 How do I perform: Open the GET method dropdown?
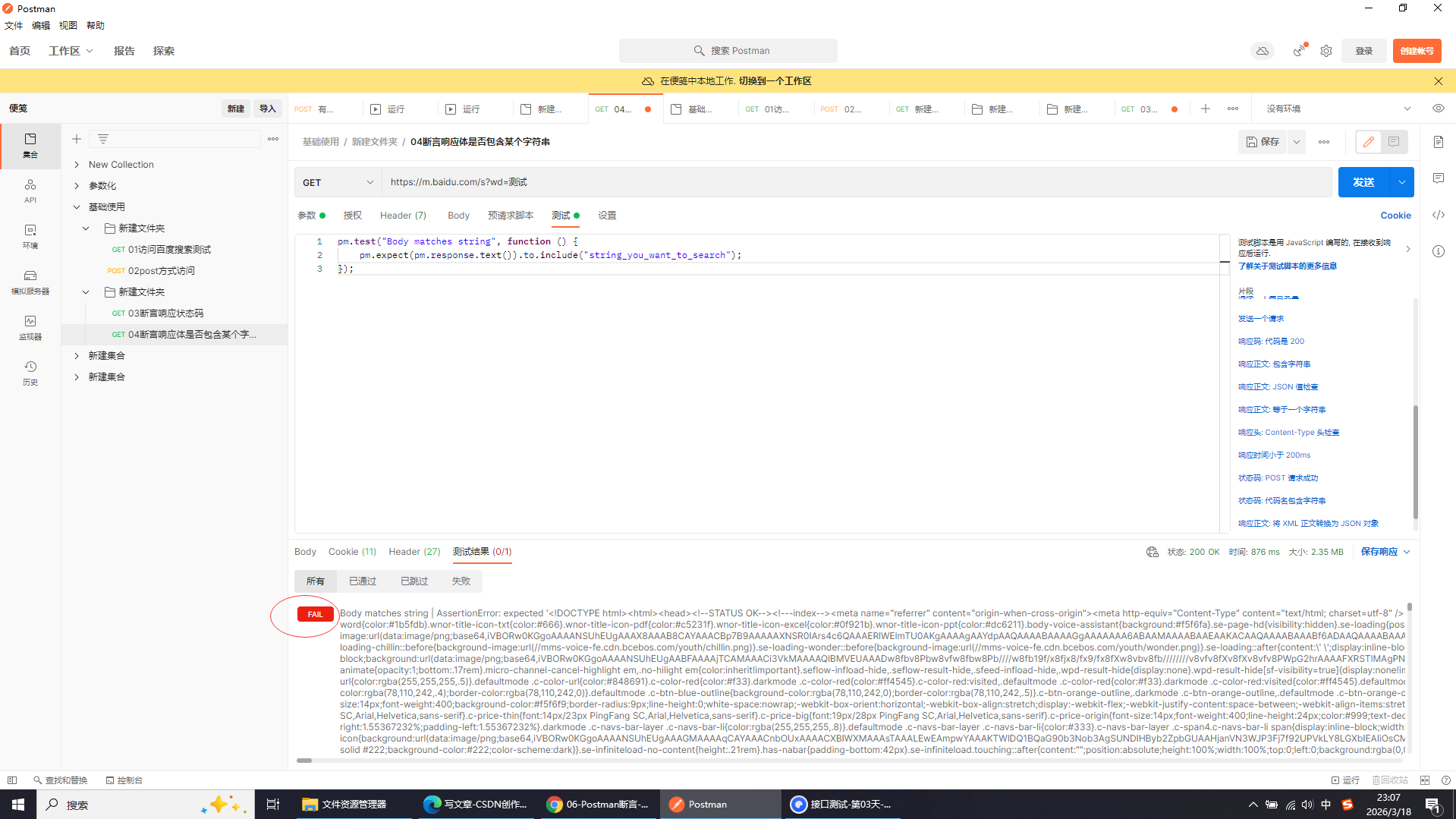[x=338, y=182]
